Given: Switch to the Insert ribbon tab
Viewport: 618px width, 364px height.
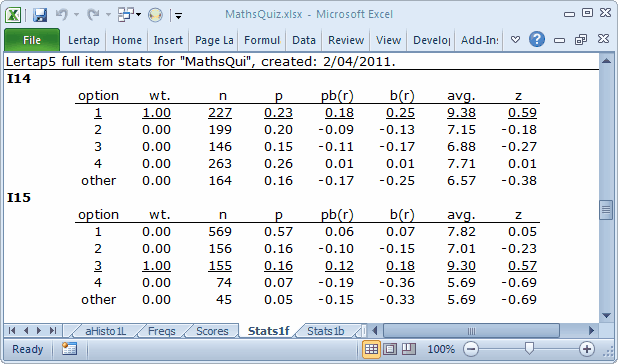Looking at the screenshot, I should coord(168,40).
